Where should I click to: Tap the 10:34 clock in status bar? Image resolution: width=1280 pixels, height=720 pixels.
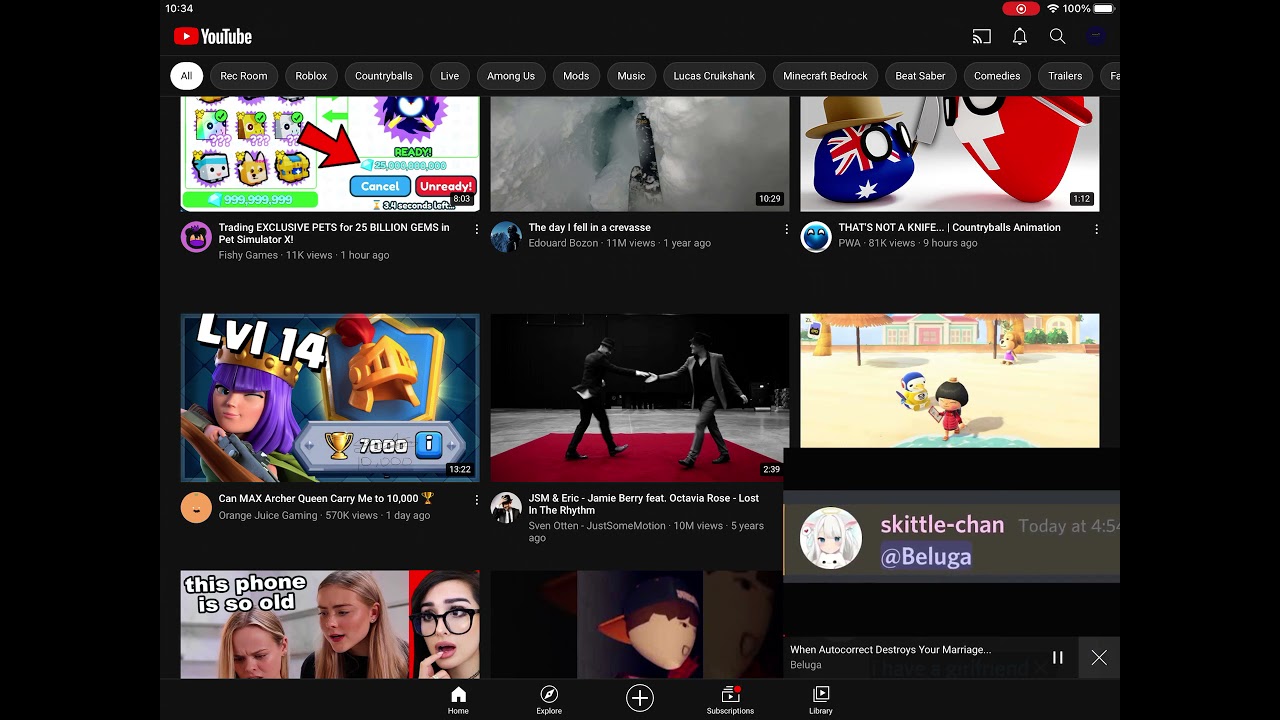(x=179, y=9)
